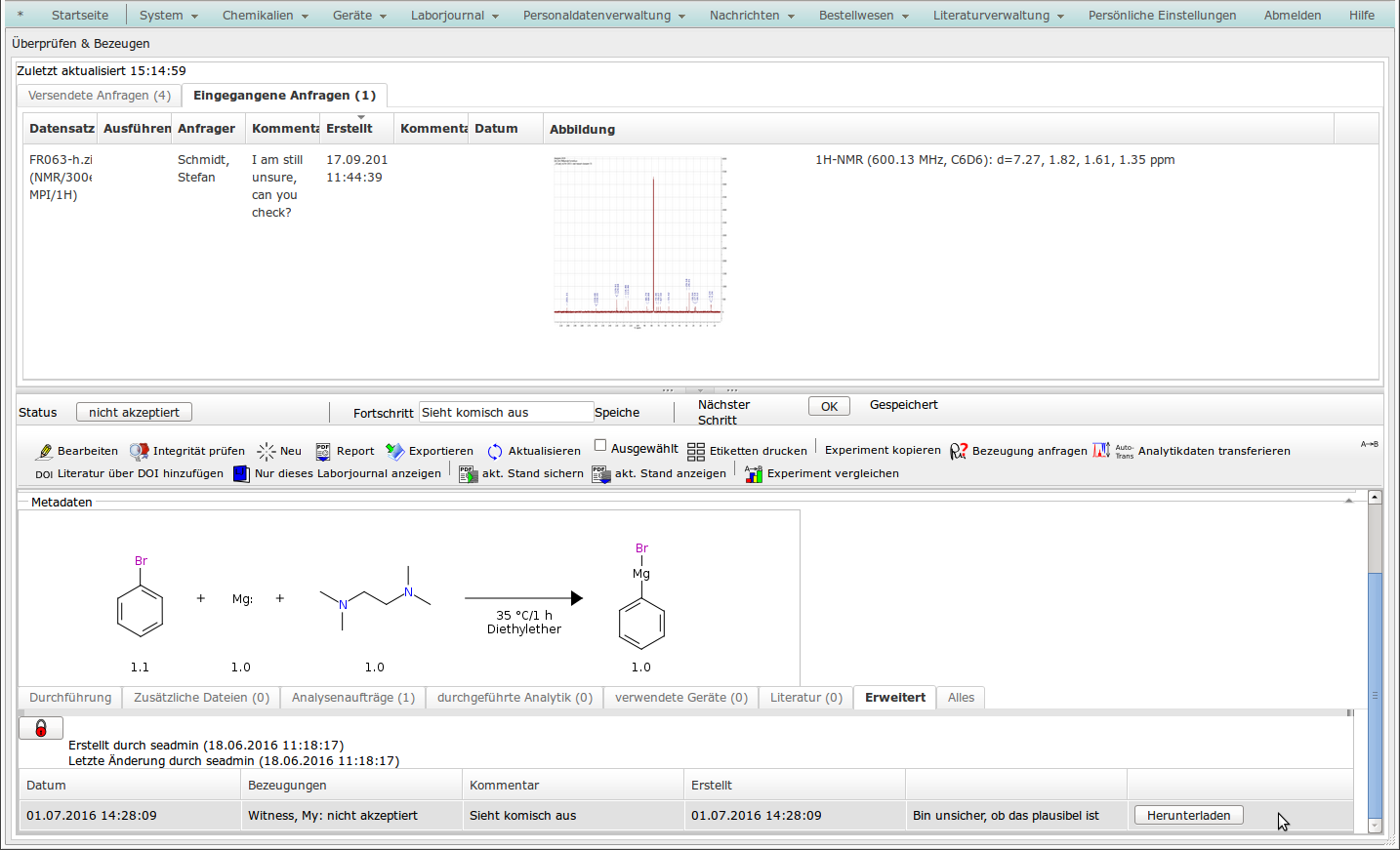
Task: Click the red padlock lock button
Action: [x=41, y=728]
